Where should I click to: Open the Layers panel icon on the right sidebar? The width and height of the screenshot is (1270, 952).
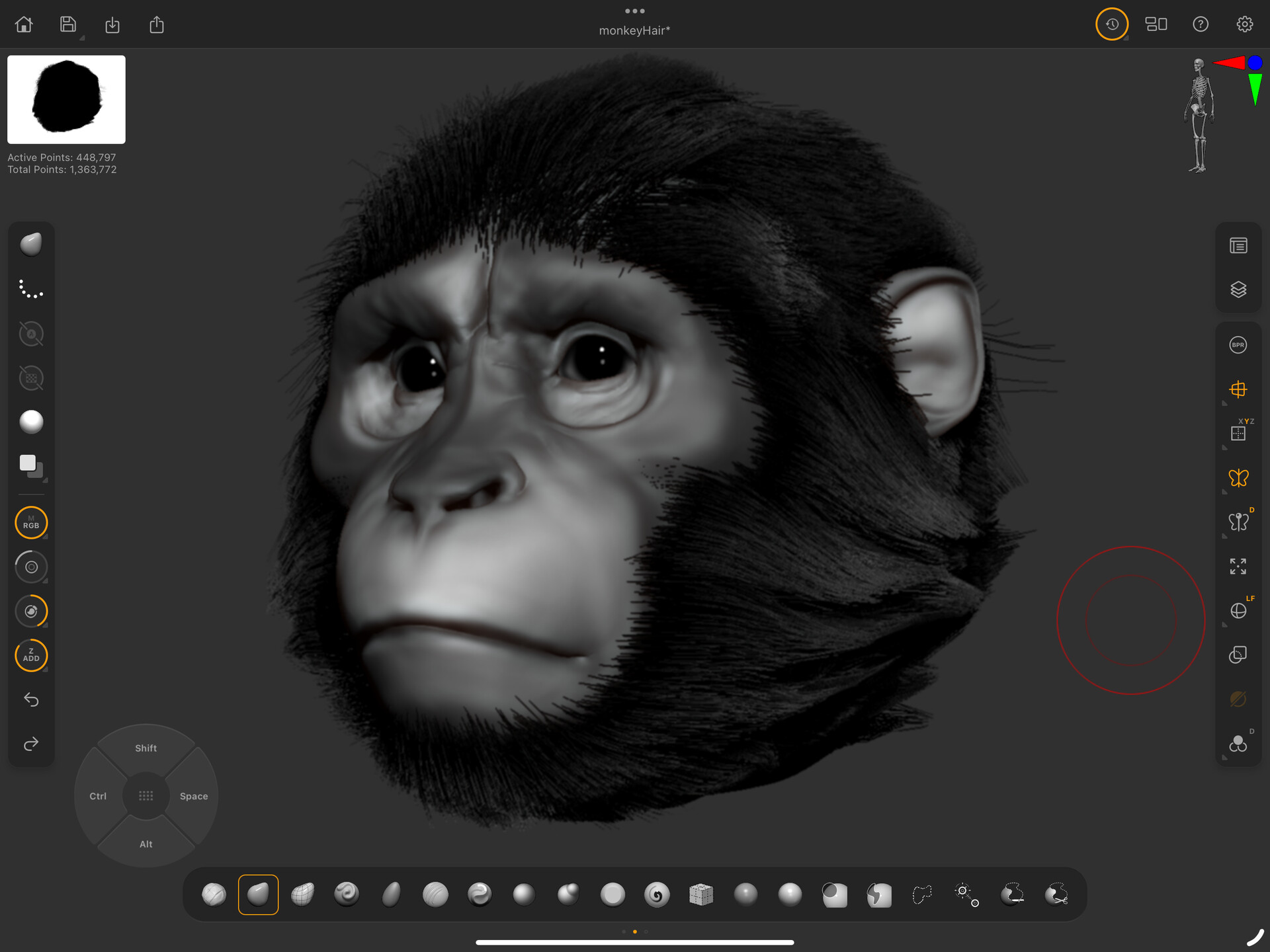(1238, 289)
